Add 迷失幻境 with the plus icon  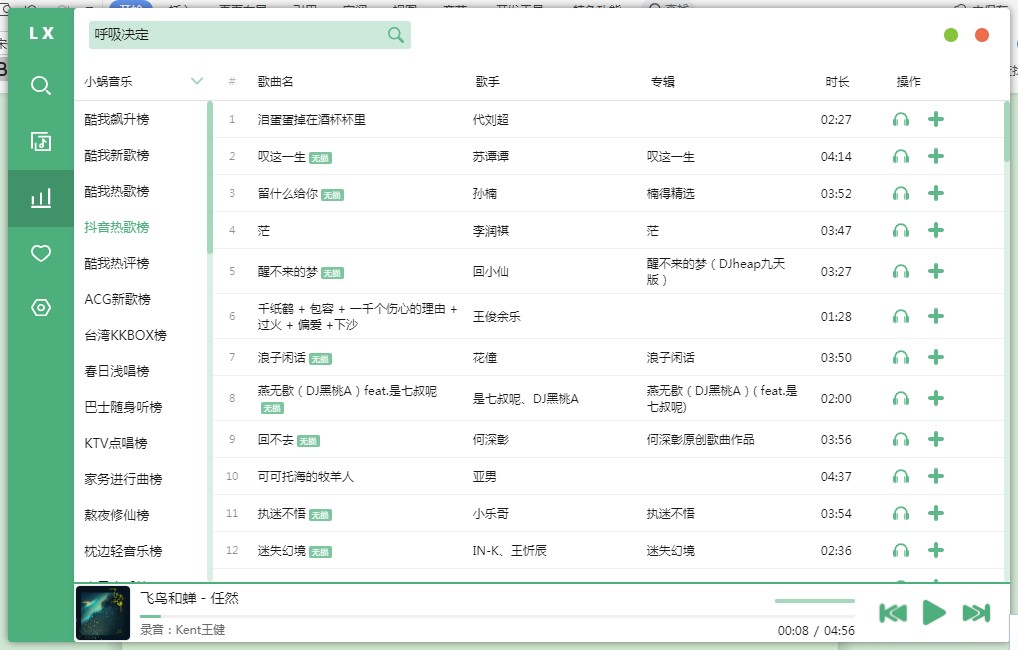click(936, 550)
